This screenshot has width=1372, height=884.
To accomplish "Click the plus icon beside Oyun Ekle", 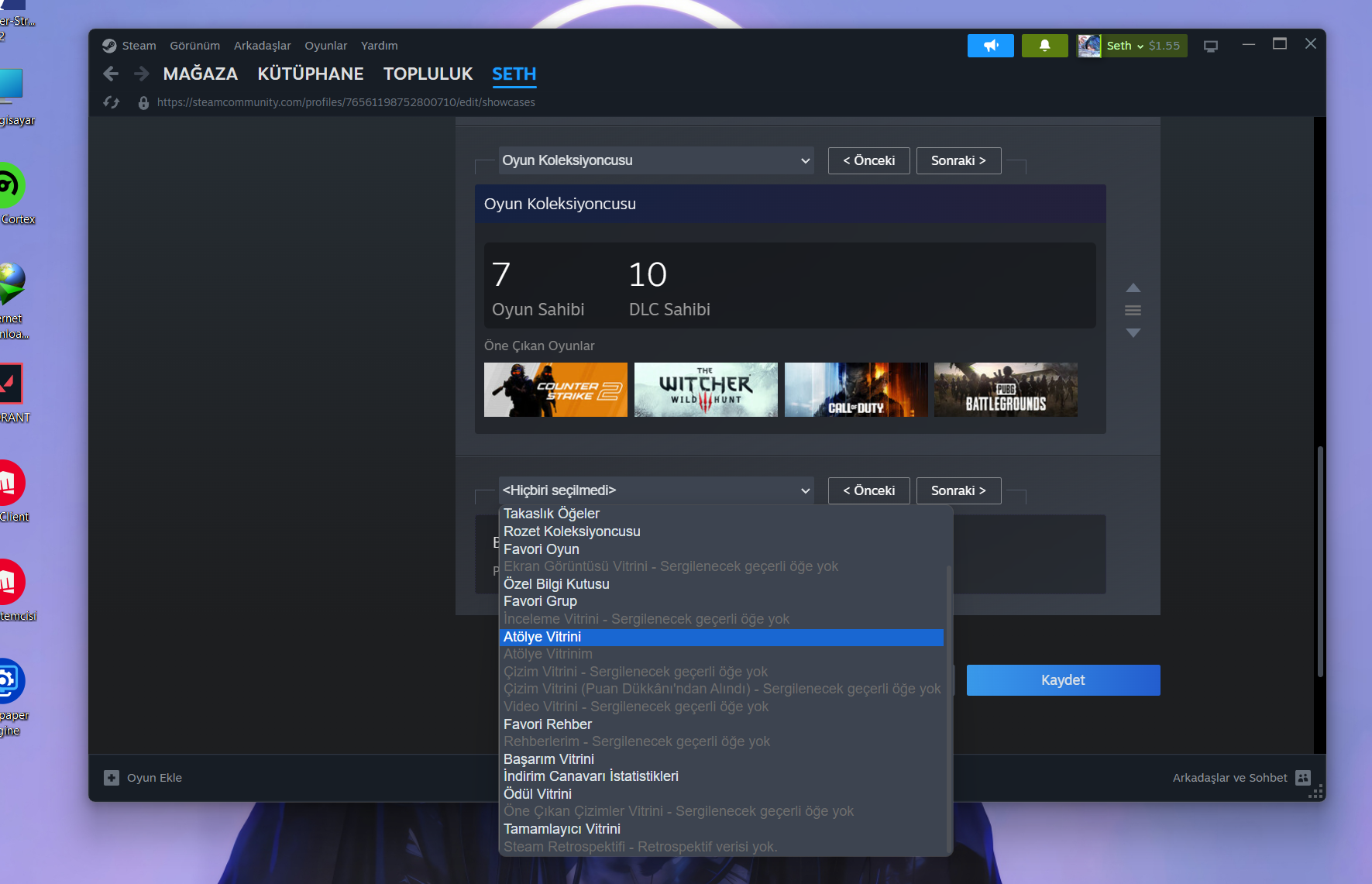I will click(112, 778).
